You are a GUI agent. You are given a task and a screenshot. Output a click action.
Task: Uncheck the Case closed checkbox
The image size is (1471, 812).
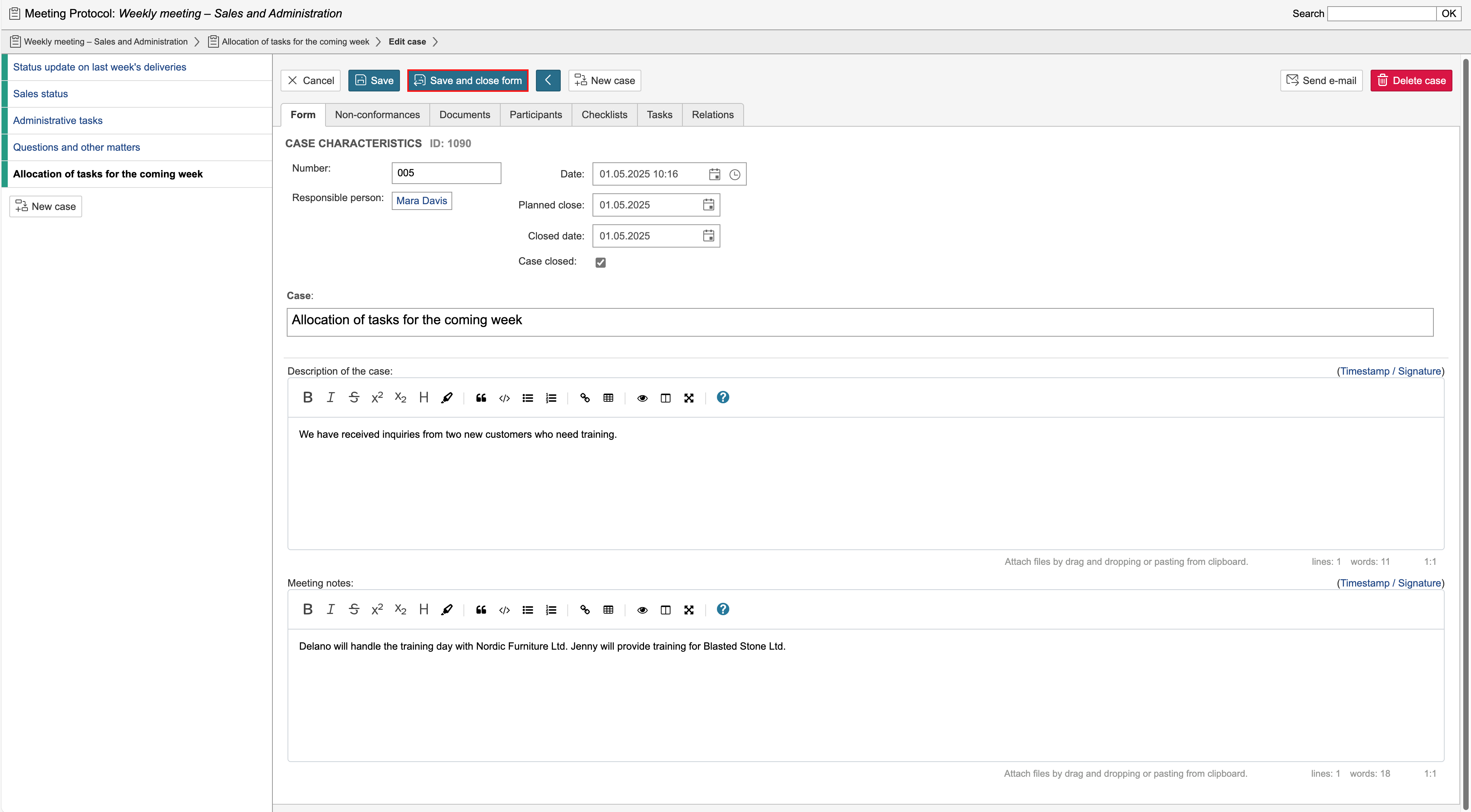(600, 262)
